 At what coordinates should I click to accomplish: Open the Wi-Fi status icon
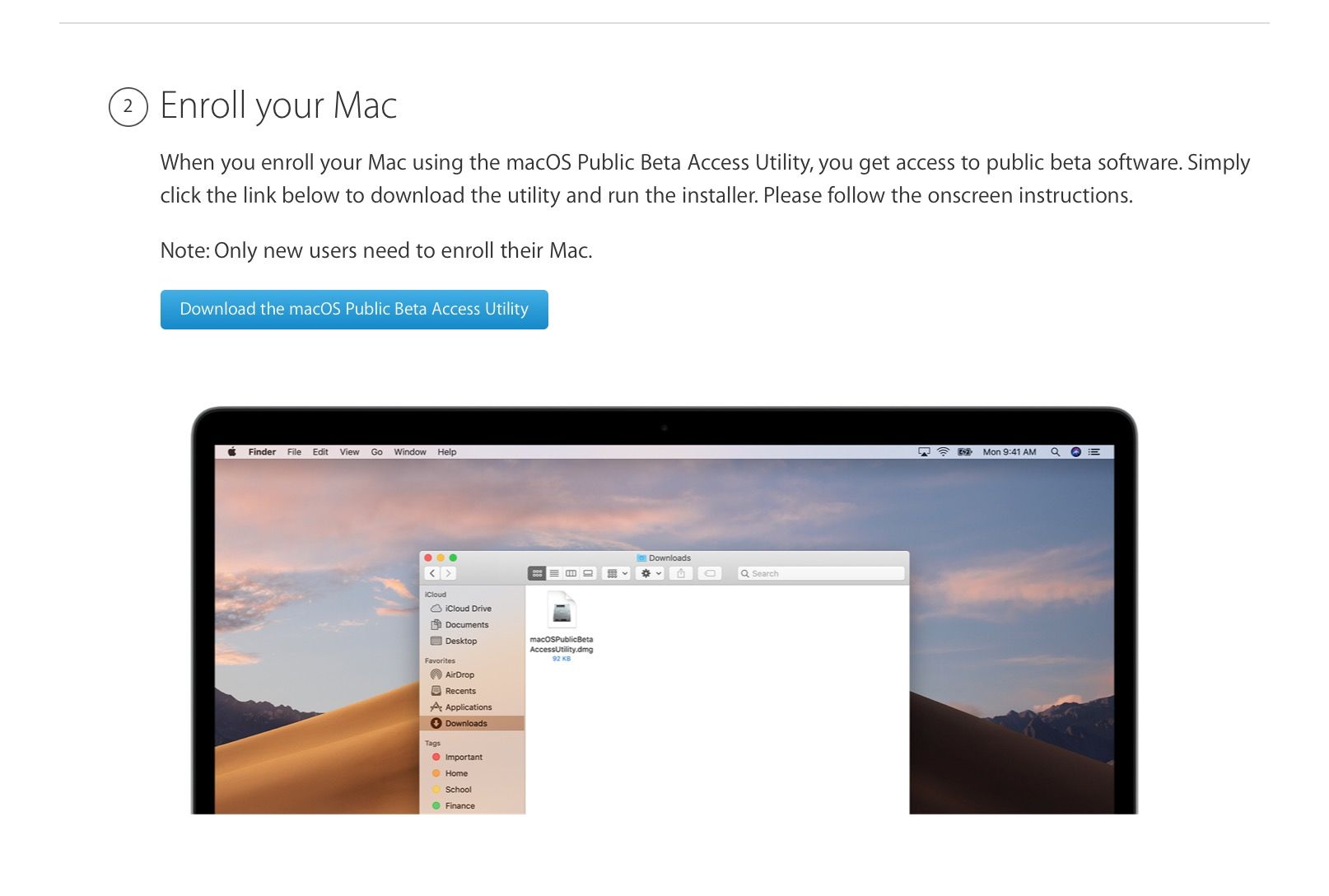tap(944, 452)
